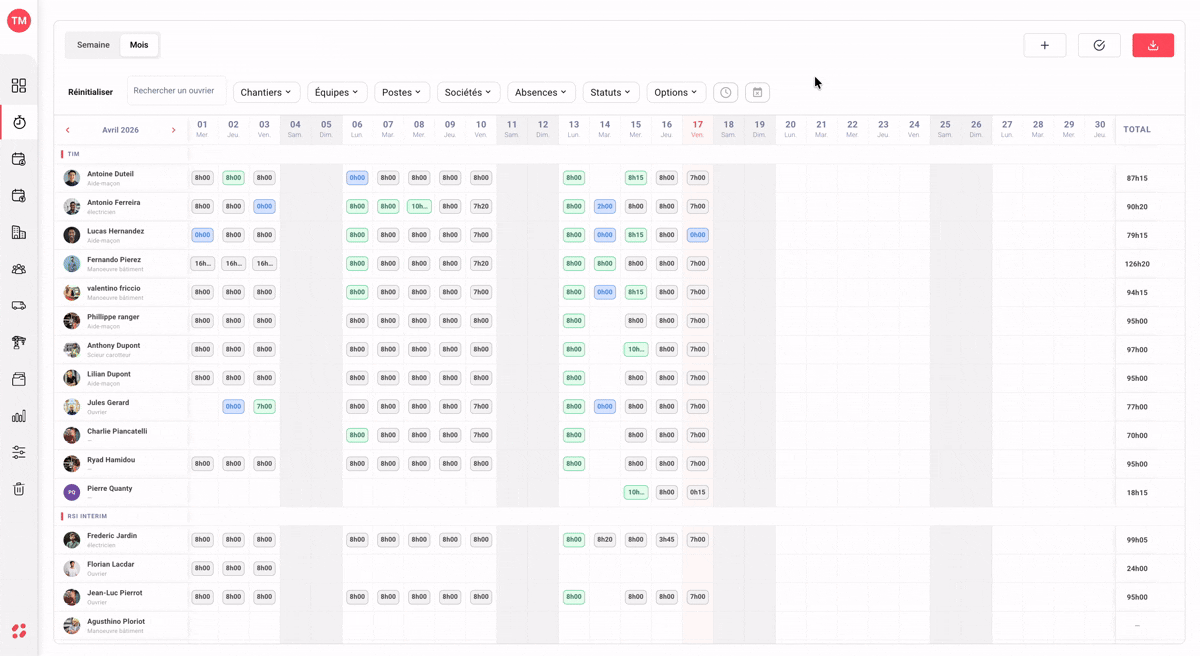The width and height of the screenshot is (1200, 656).
Task: Open Pierre Quanty's 0h15 entry on 17
Action: tap(697, 492)
